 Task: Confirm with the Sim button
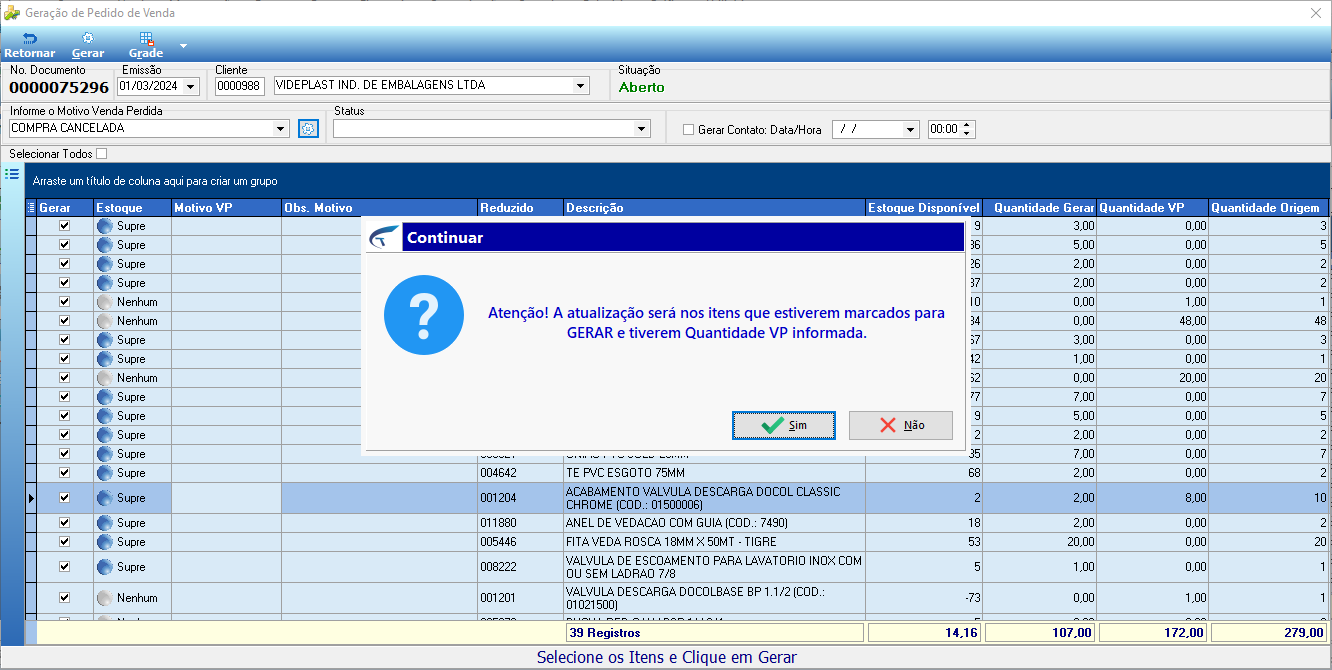coord(783,425)
